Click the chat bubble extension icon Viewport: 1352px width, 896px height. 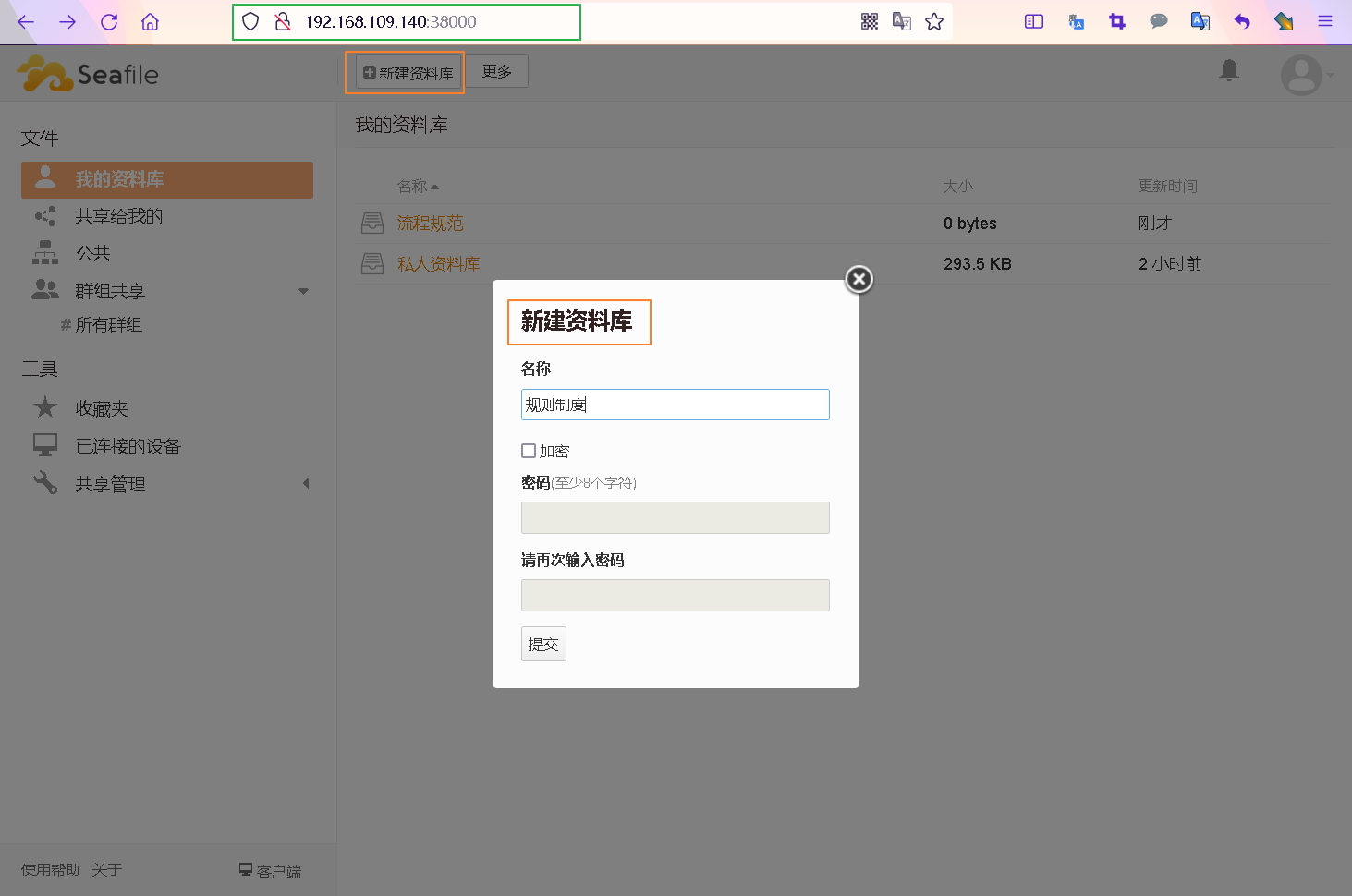pyautogui.click(x=1159, y=21)
